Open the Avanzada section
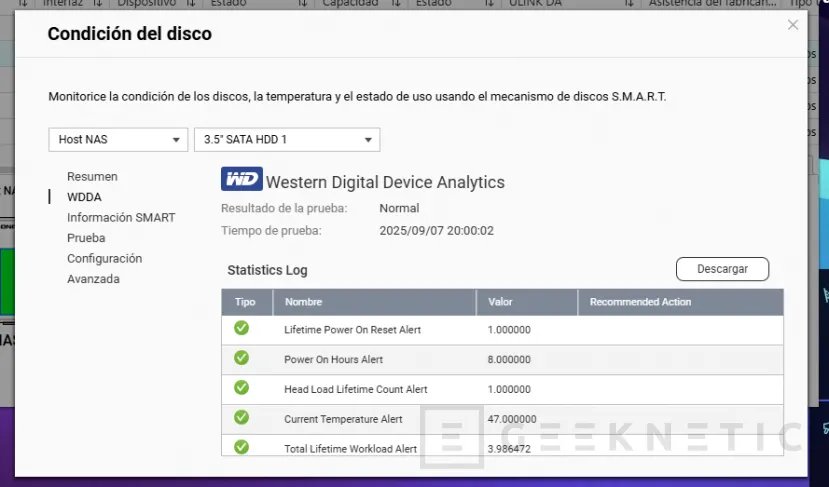This screenshot has height=487, width=829. click(x=93, y=279)
